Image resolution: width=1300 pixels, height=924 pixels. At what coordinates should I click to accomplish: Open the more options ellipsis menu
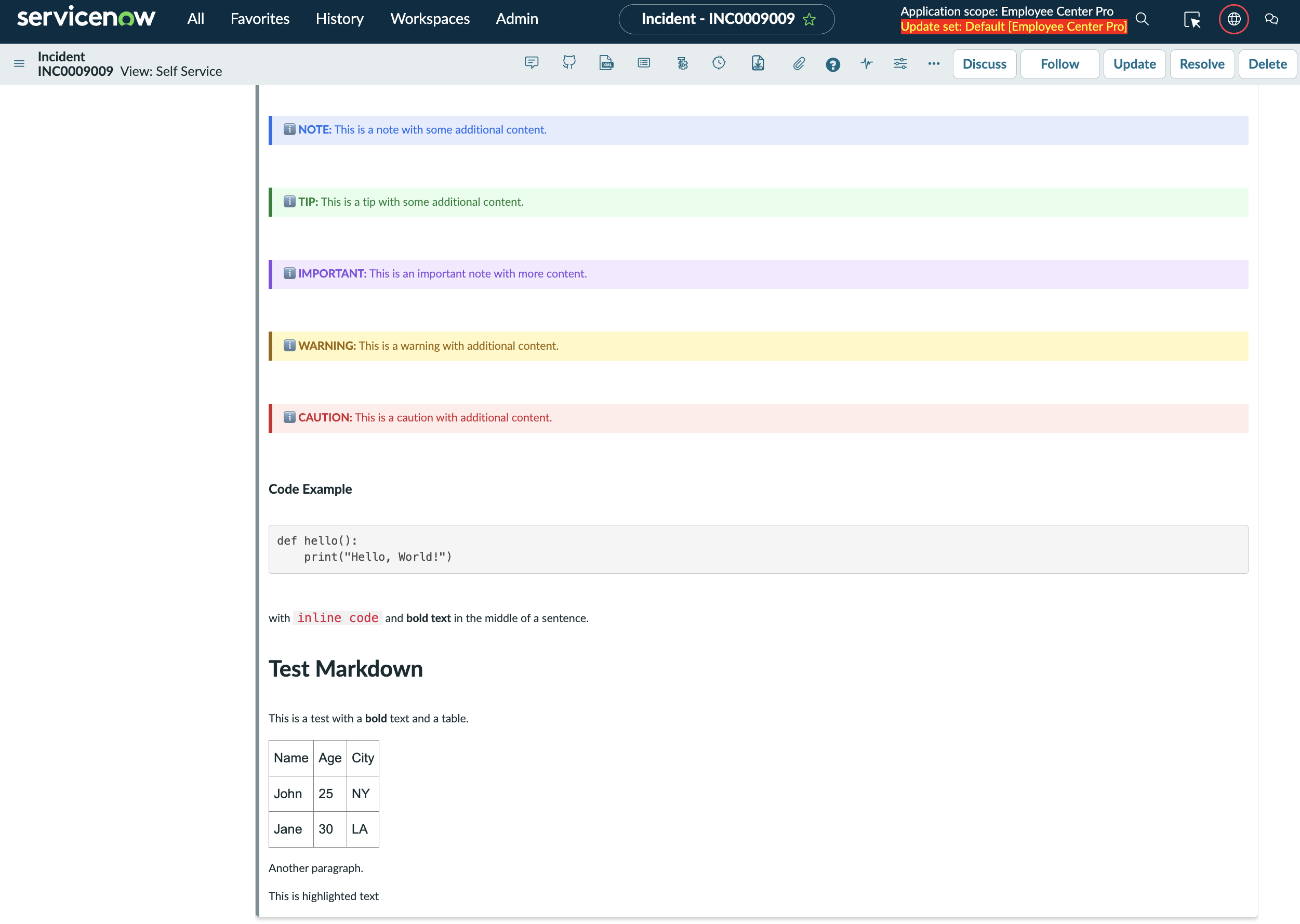coord(934,64)
